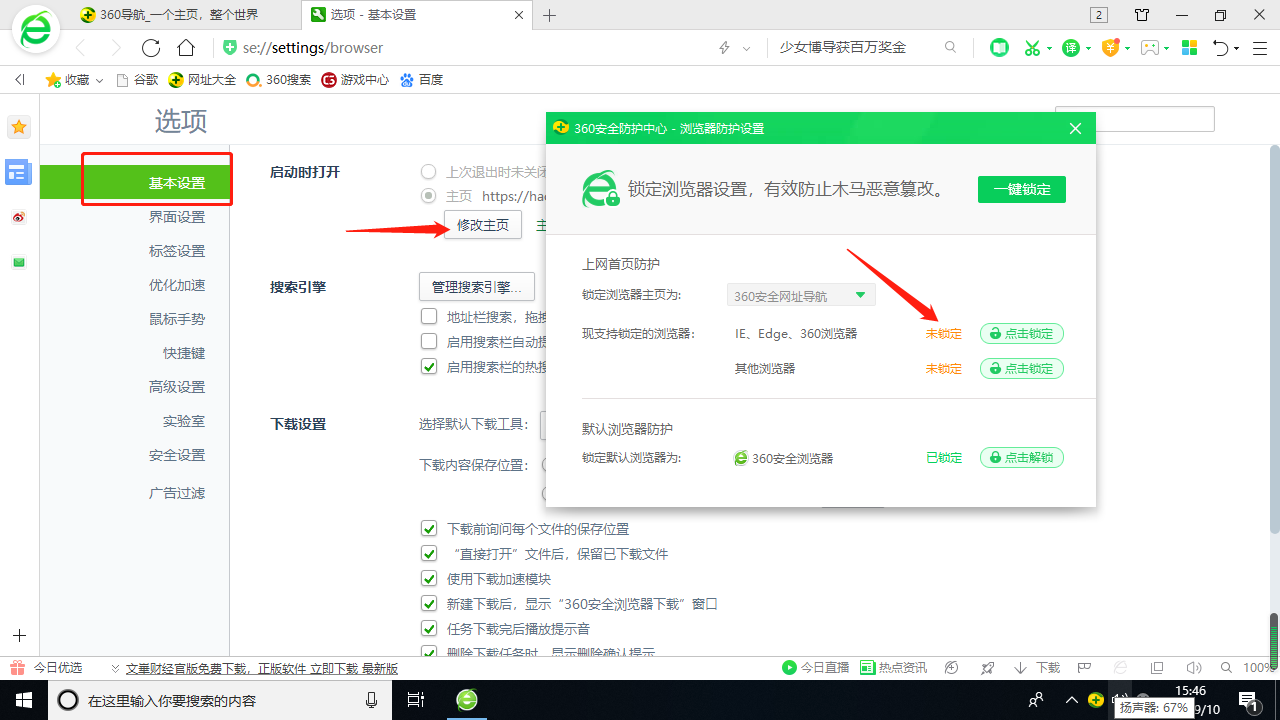Uncheck 使用下载加速模块
The width and height of the screenshot is (1280, 720).
429,578
